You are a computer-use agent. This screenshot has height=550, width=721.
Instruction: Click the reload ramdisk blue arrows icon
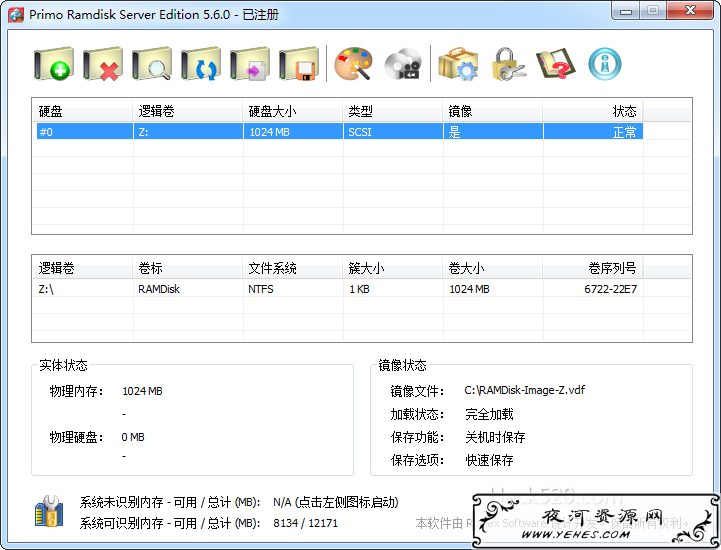(x=201, y=64)
